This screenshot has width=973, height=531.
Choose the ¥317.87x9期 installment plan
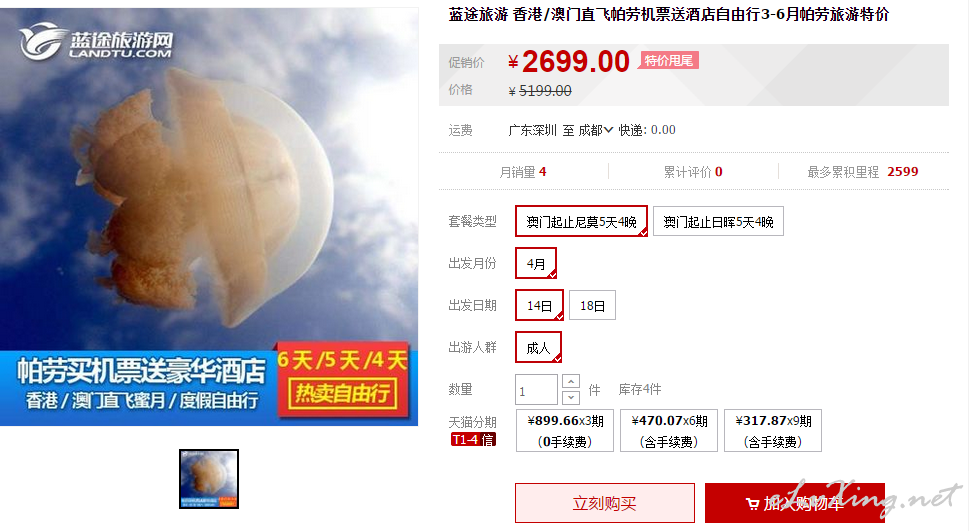pyautogui.click(x=773, y=431)
